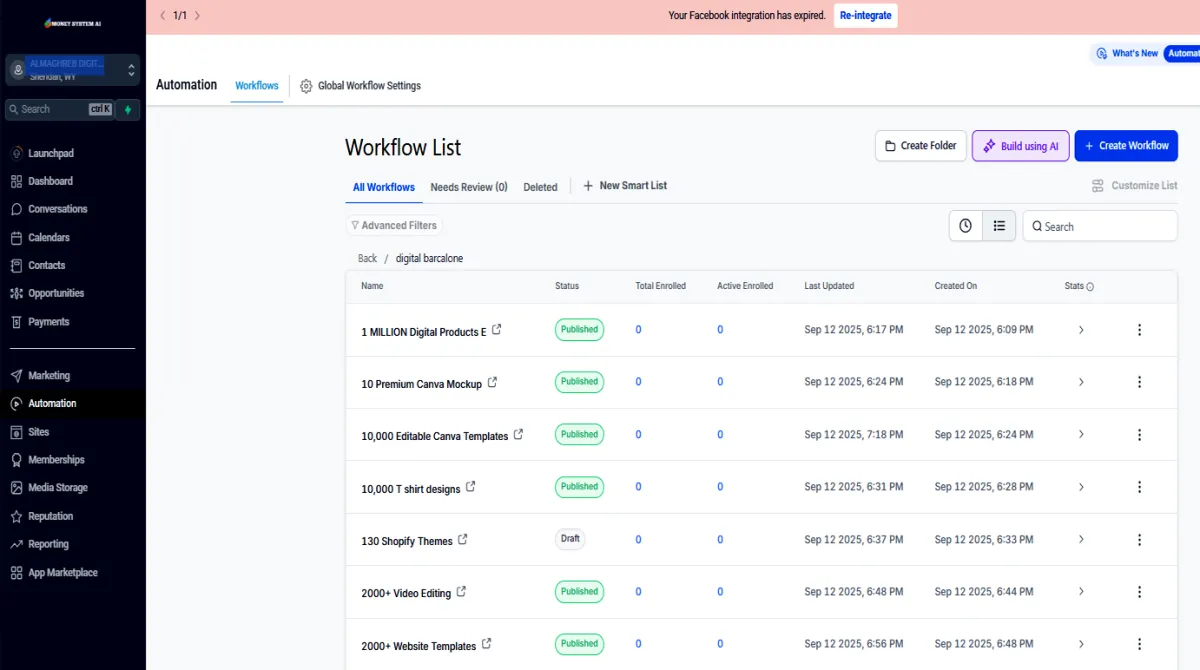Expand stats chevron for 2000+ Website Templates
Screen dimensions: 1200x670
click(1081, 644)
